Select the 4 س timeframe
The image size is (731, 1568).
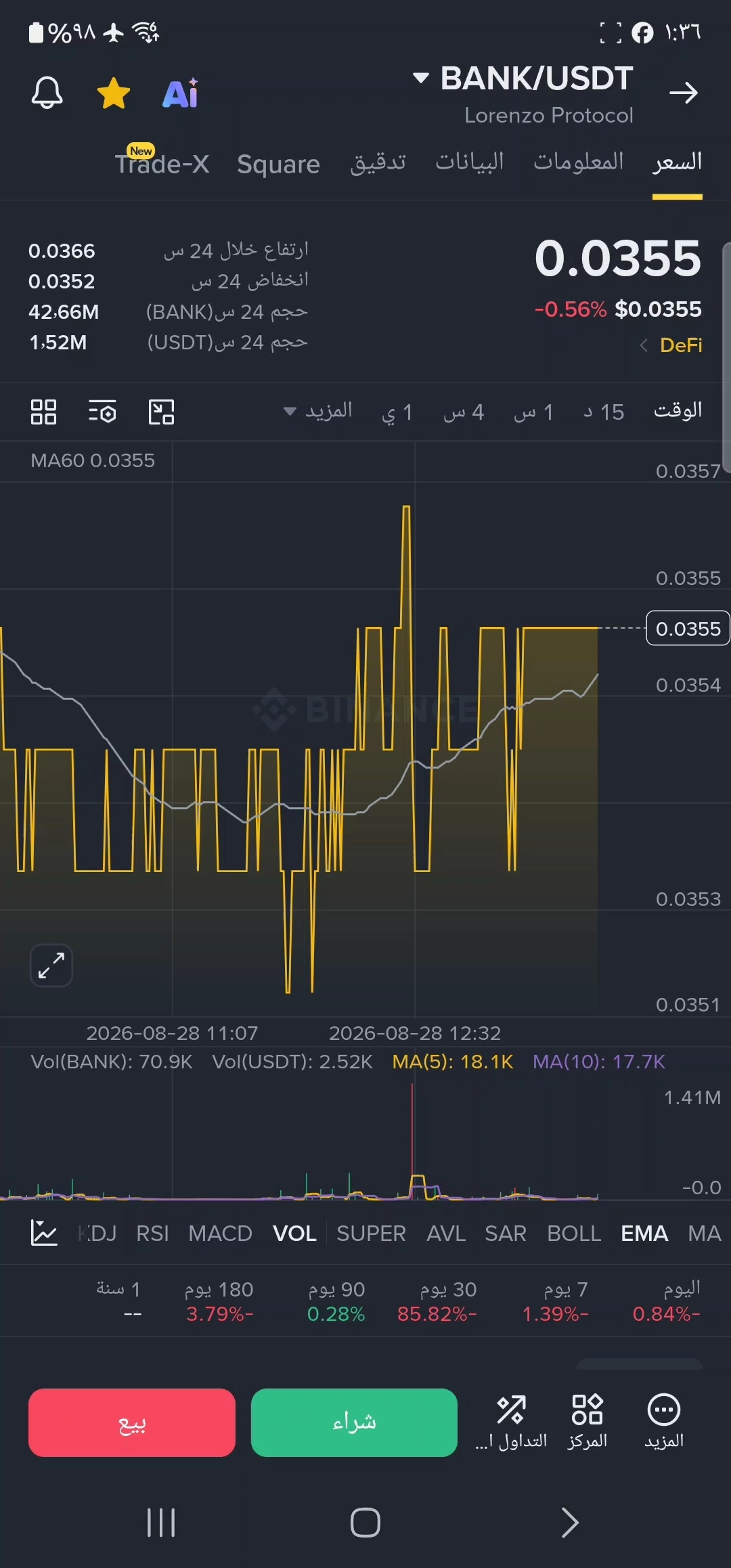coord(464,412)
